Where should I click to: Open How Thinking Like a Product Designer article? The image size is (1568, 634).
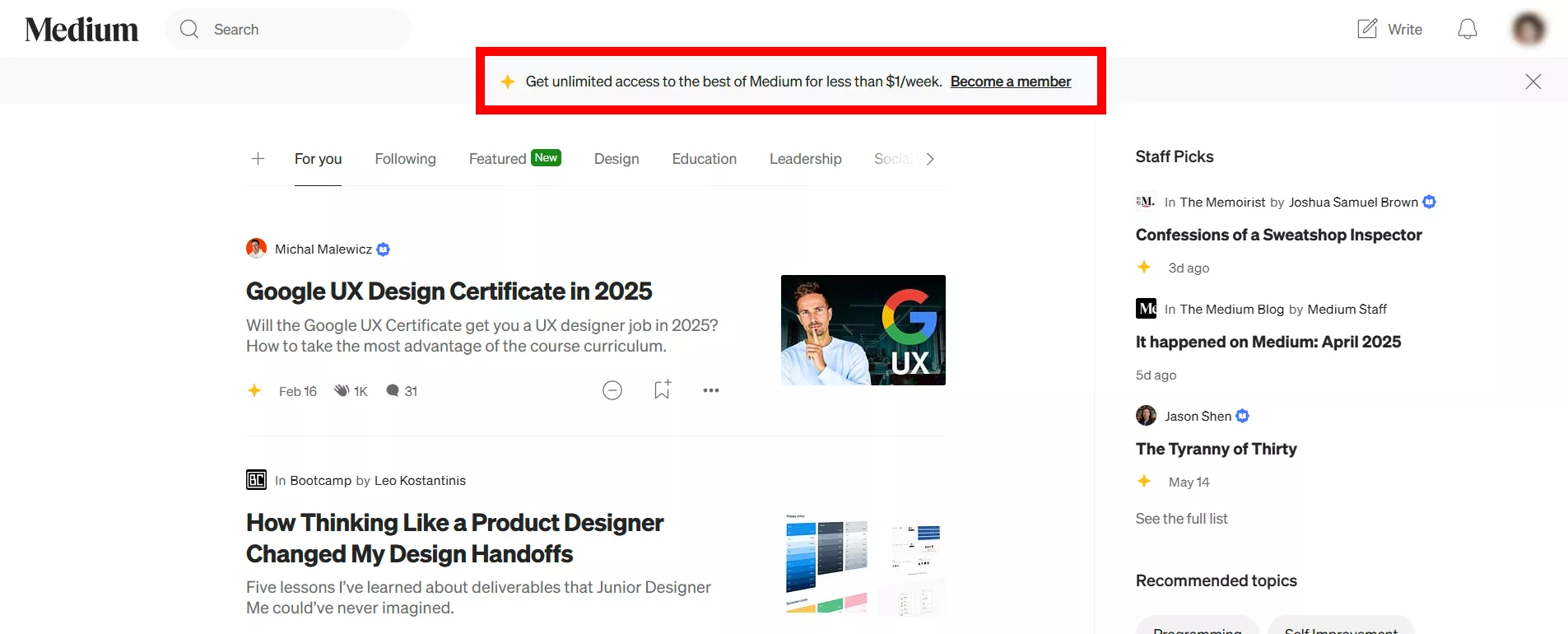454,538
